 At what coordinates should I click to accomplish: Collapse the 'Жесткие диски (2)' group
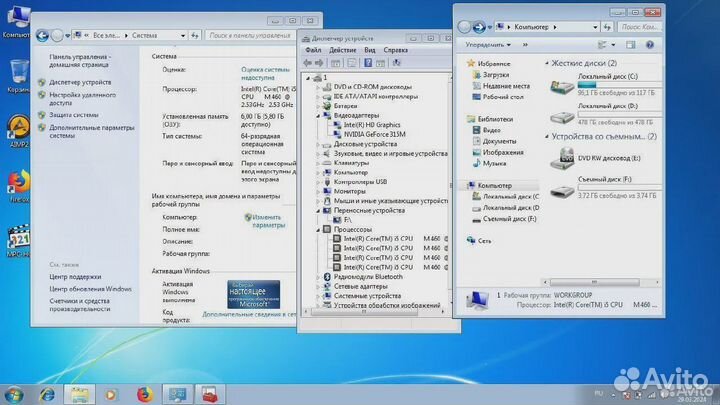547,63
